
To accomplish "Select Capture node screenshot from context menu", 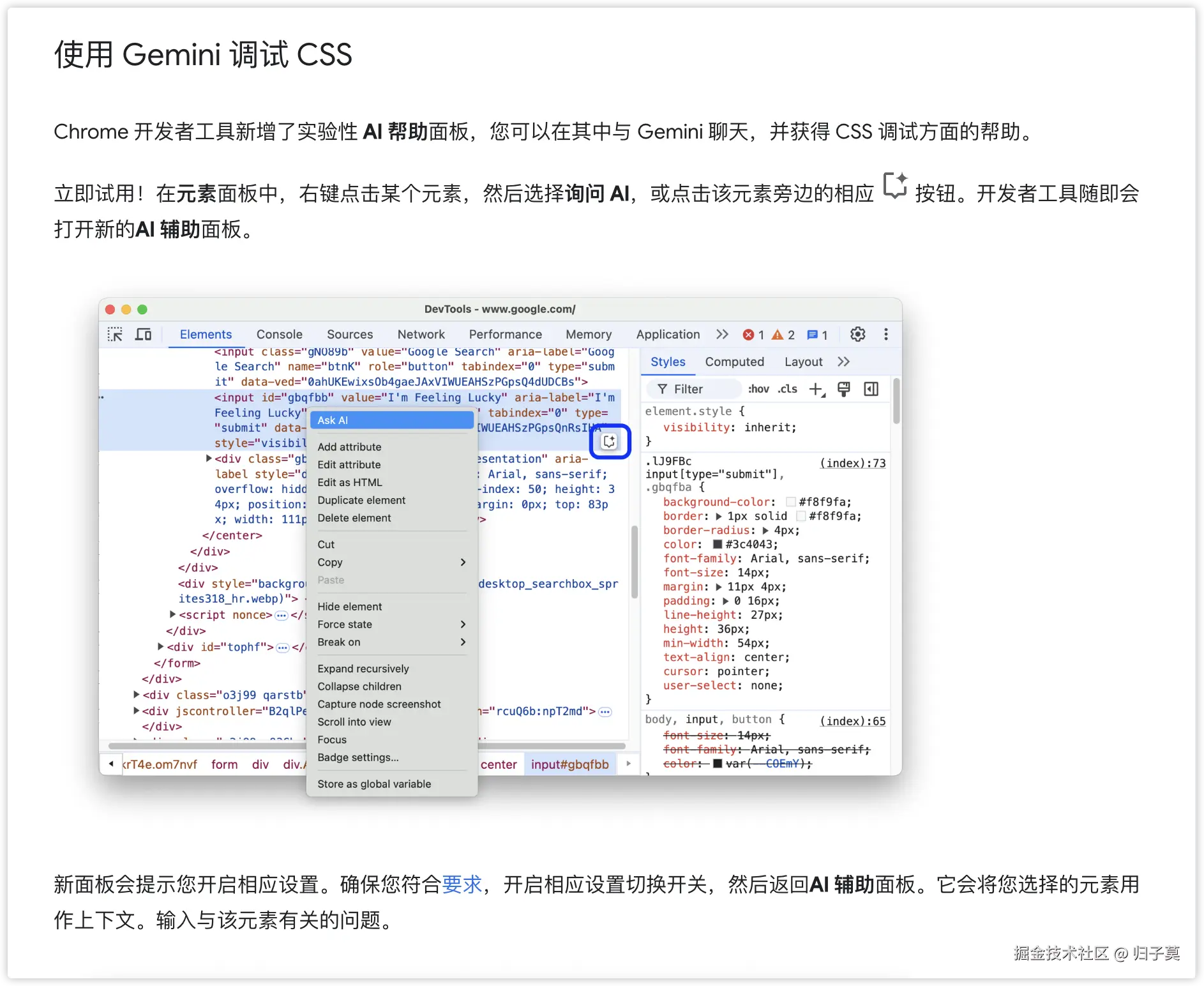I will (379, 704).
